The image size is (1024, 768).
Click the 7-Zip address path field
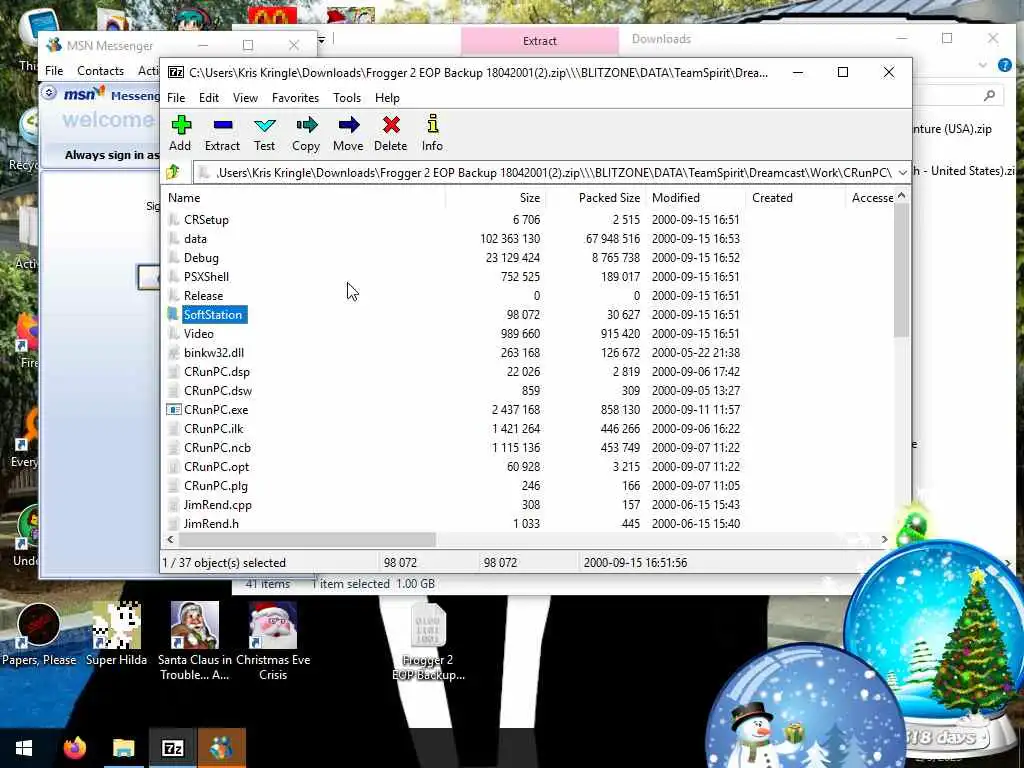point(544,172)
